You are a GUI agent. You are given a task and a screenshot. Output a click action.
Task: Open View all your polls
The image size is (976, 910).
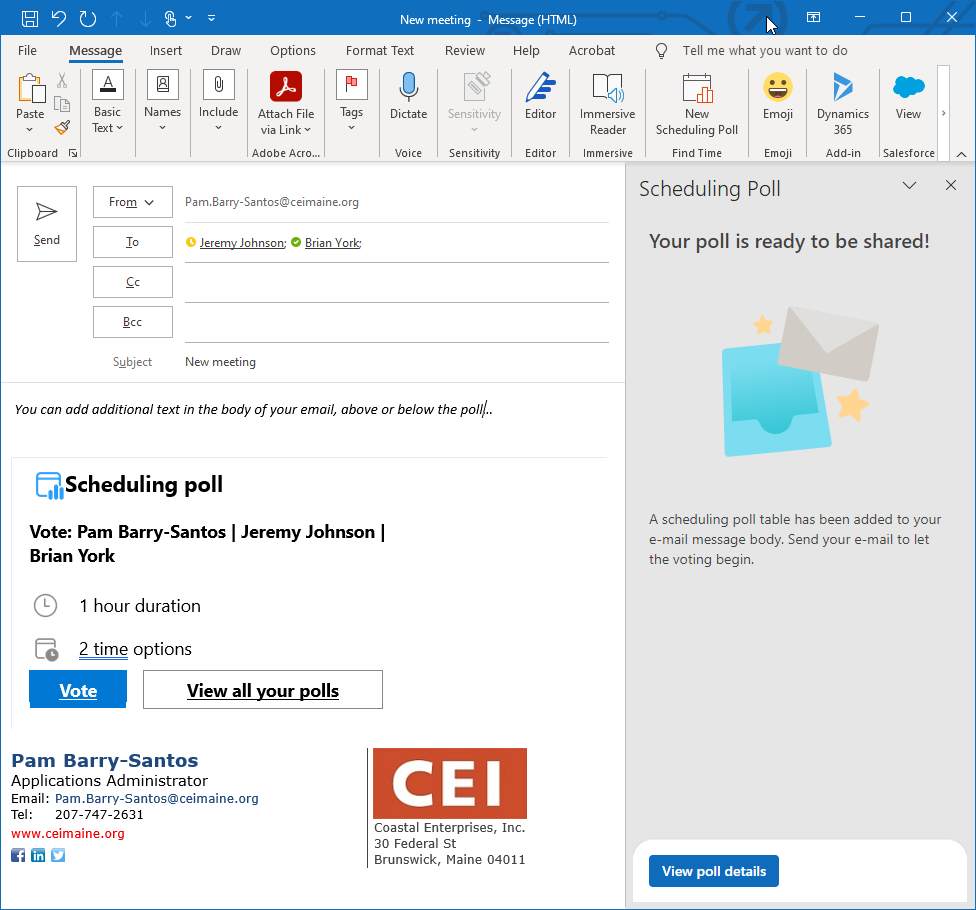pos(263,690)
